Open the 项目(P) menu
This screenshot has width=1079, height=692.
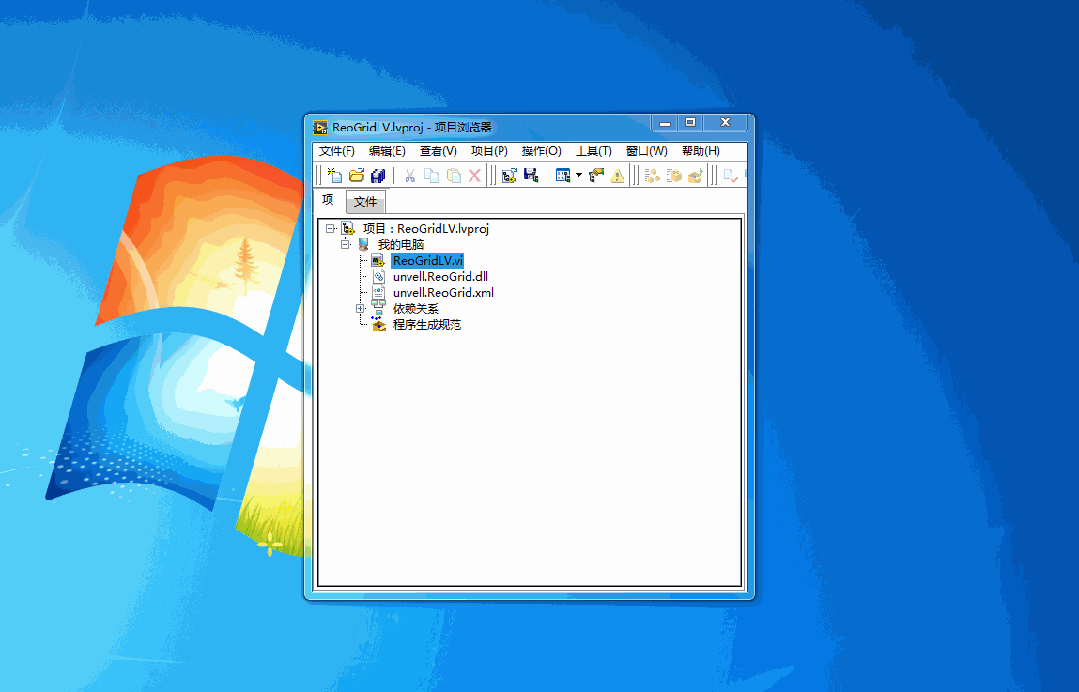coord(489,151)
